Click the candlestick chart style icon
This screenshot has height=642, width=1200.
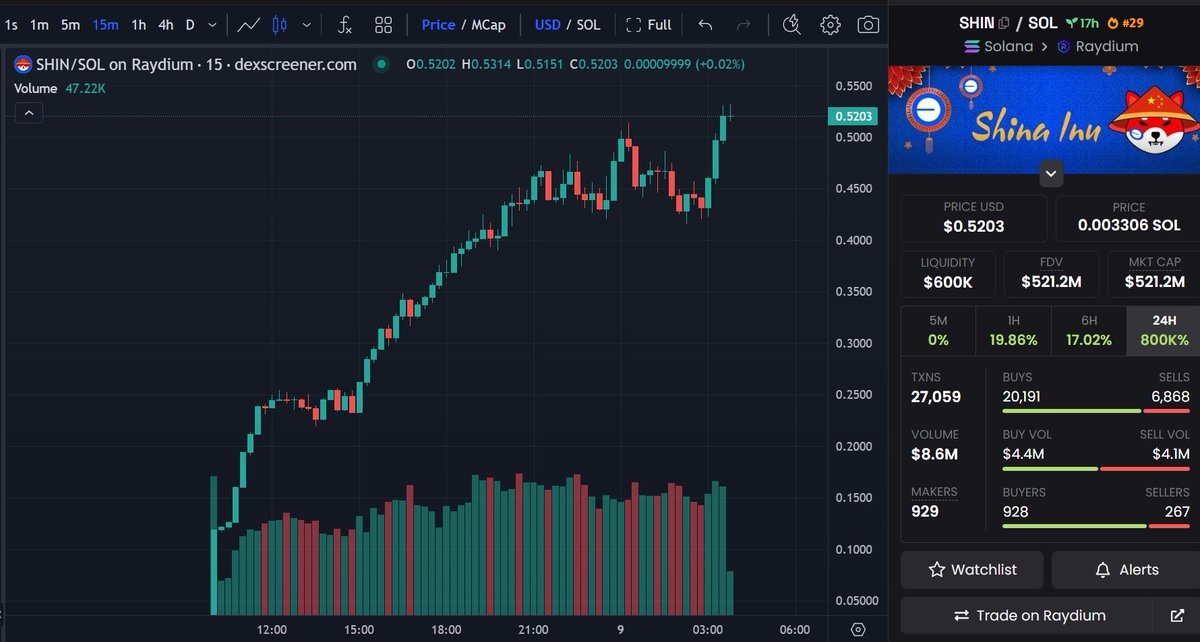coord(279,25)
